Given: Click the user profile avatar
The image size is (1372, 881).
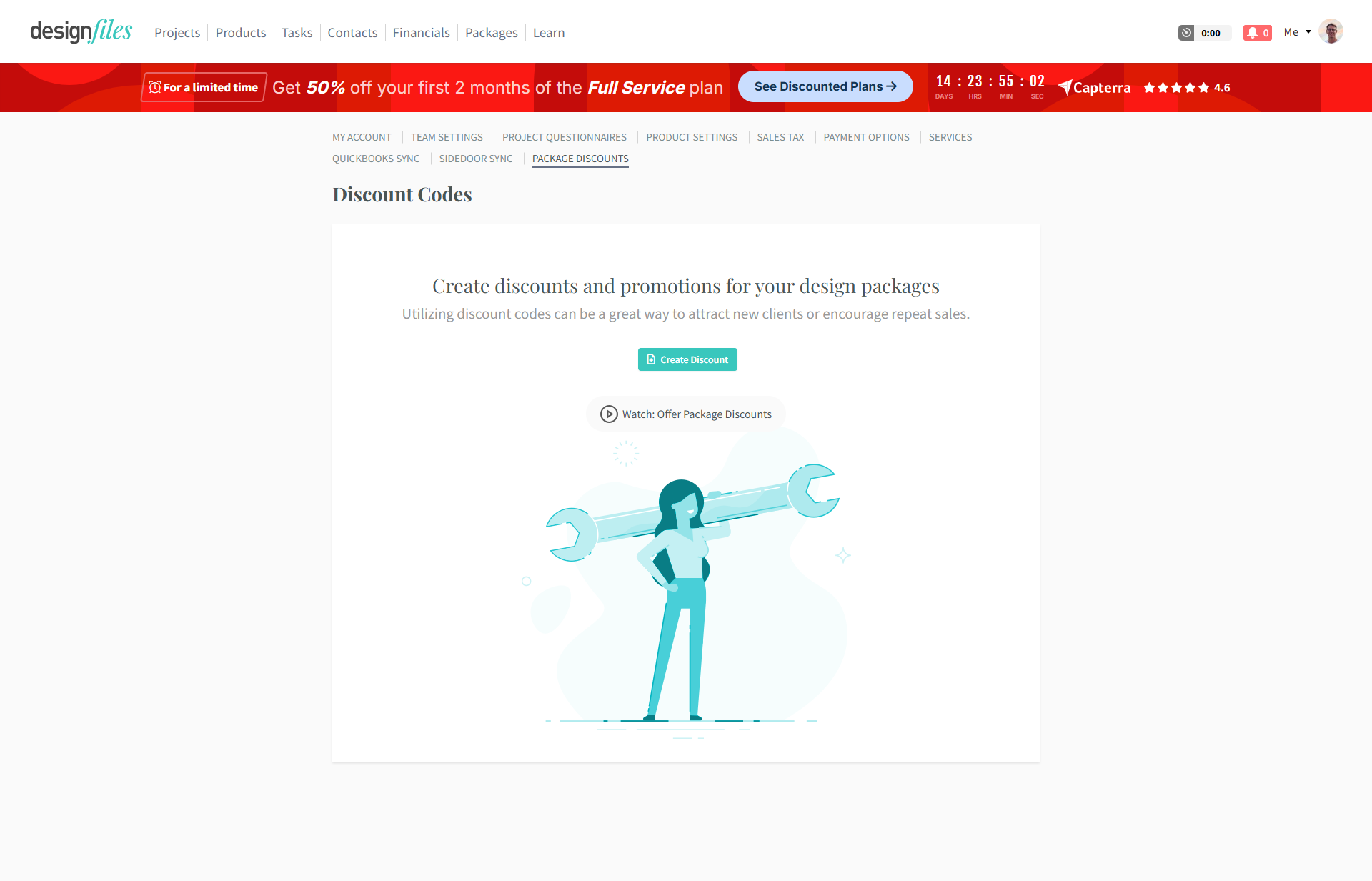Looking at the screenshot, I should [1331, 32].
